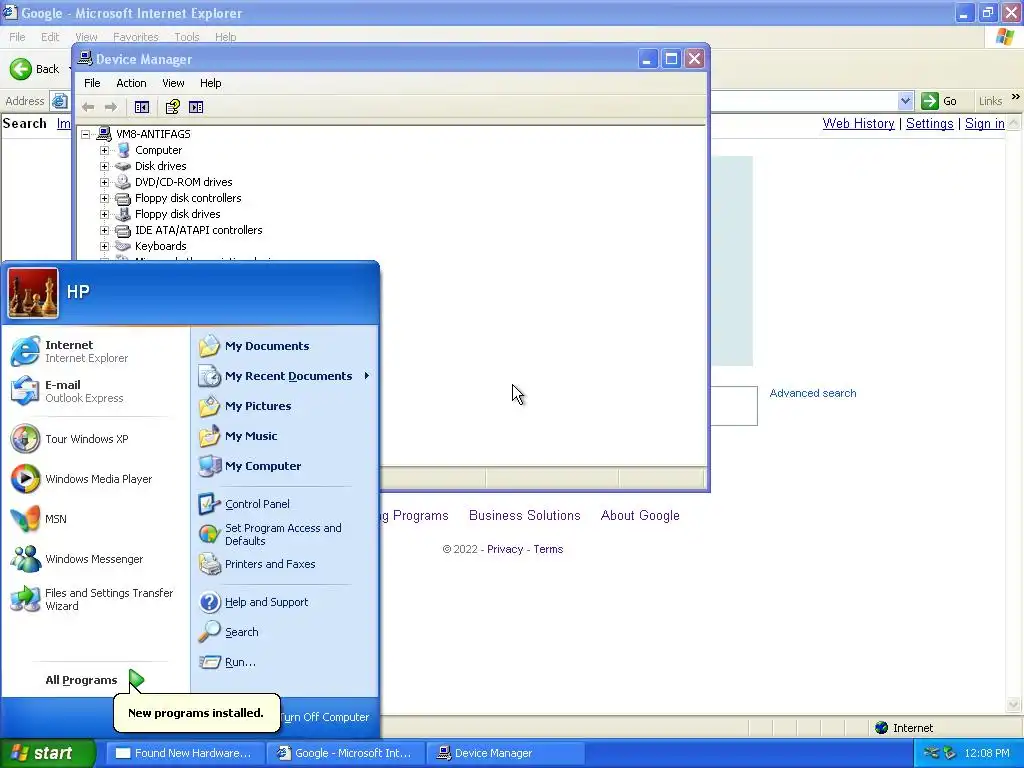Expand DVD/CD-ROM drives node
Viewport: 1024px width, 768px height.
[104, 182]
